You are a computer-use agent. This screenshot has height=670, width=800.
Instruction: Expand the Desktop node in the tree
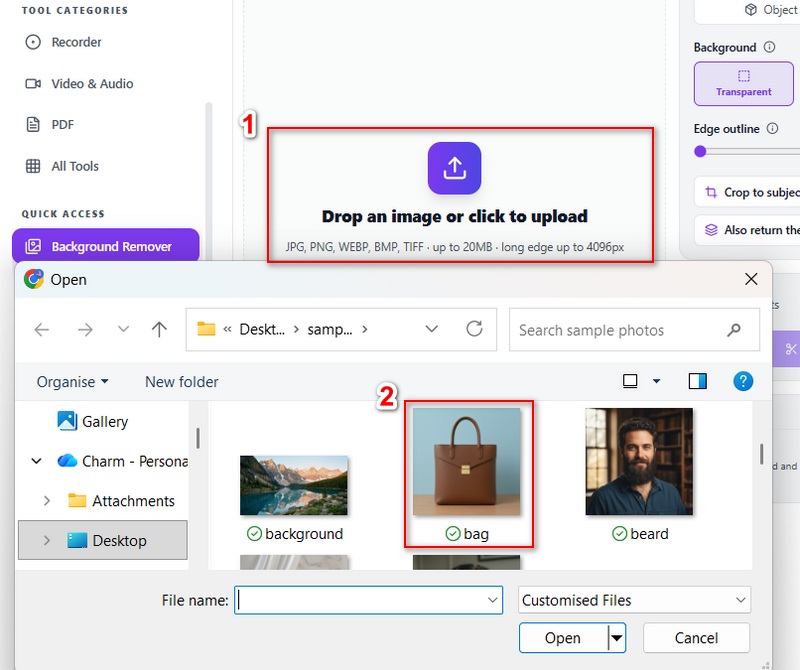click(47, 540)
